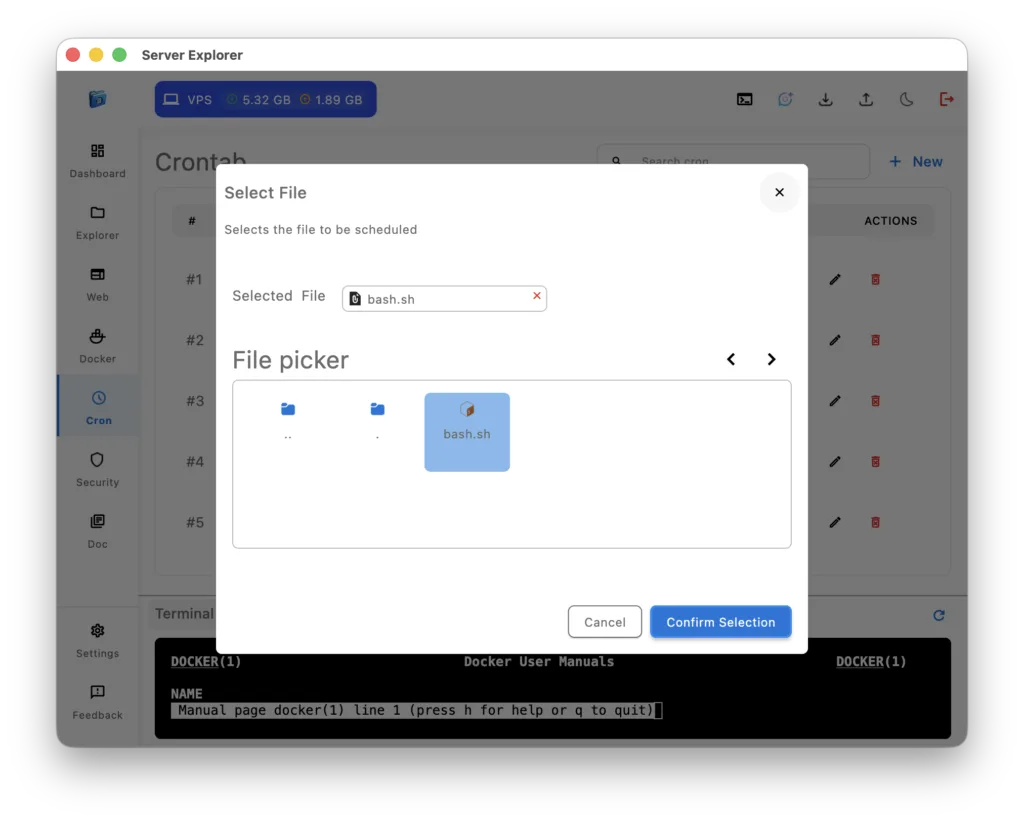Viewport: 1024px width, 822px height.
Task: Log out using the red exit icon
Action: 946,99
